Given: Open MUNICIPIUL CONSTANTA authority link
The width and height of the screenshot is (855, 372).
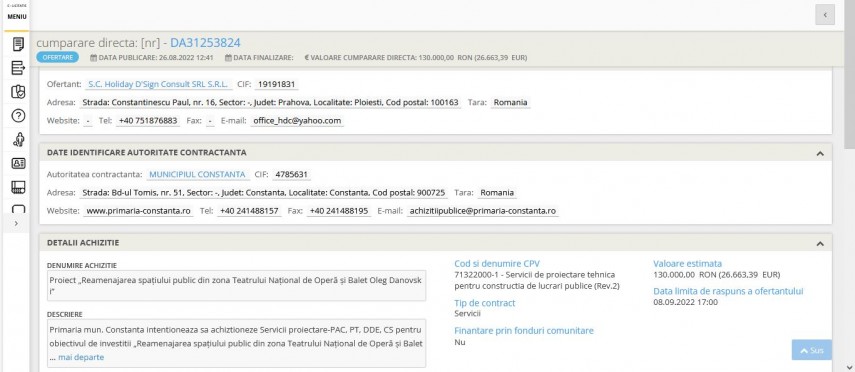Looking at the screenshot, I should click(x=197, y=175).
